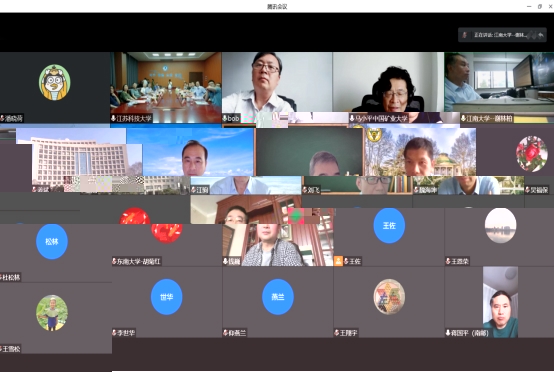Click the muted mic icon in speaking bar
This screenshot has height=372, width=554.
465,35
